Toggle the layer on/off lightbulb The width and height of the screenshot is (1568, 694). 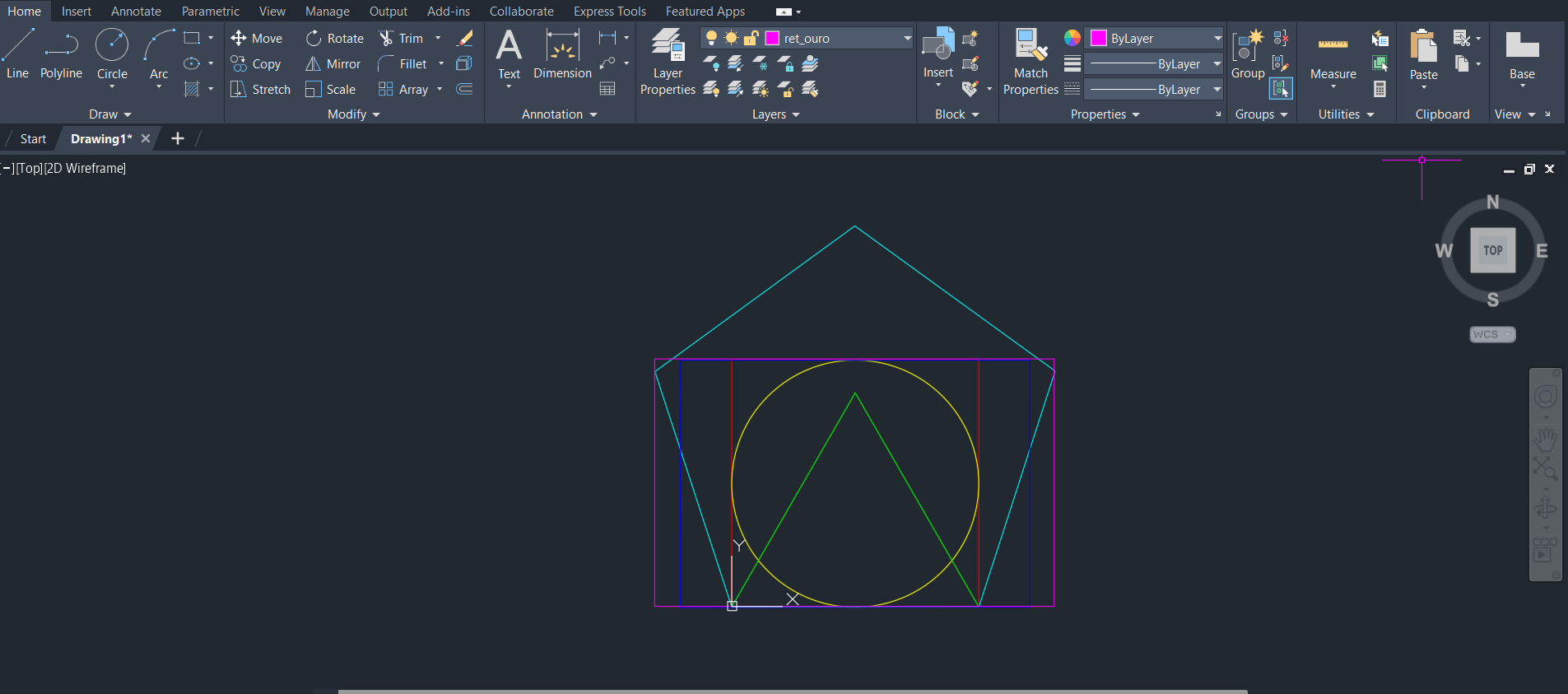[711, 39]
